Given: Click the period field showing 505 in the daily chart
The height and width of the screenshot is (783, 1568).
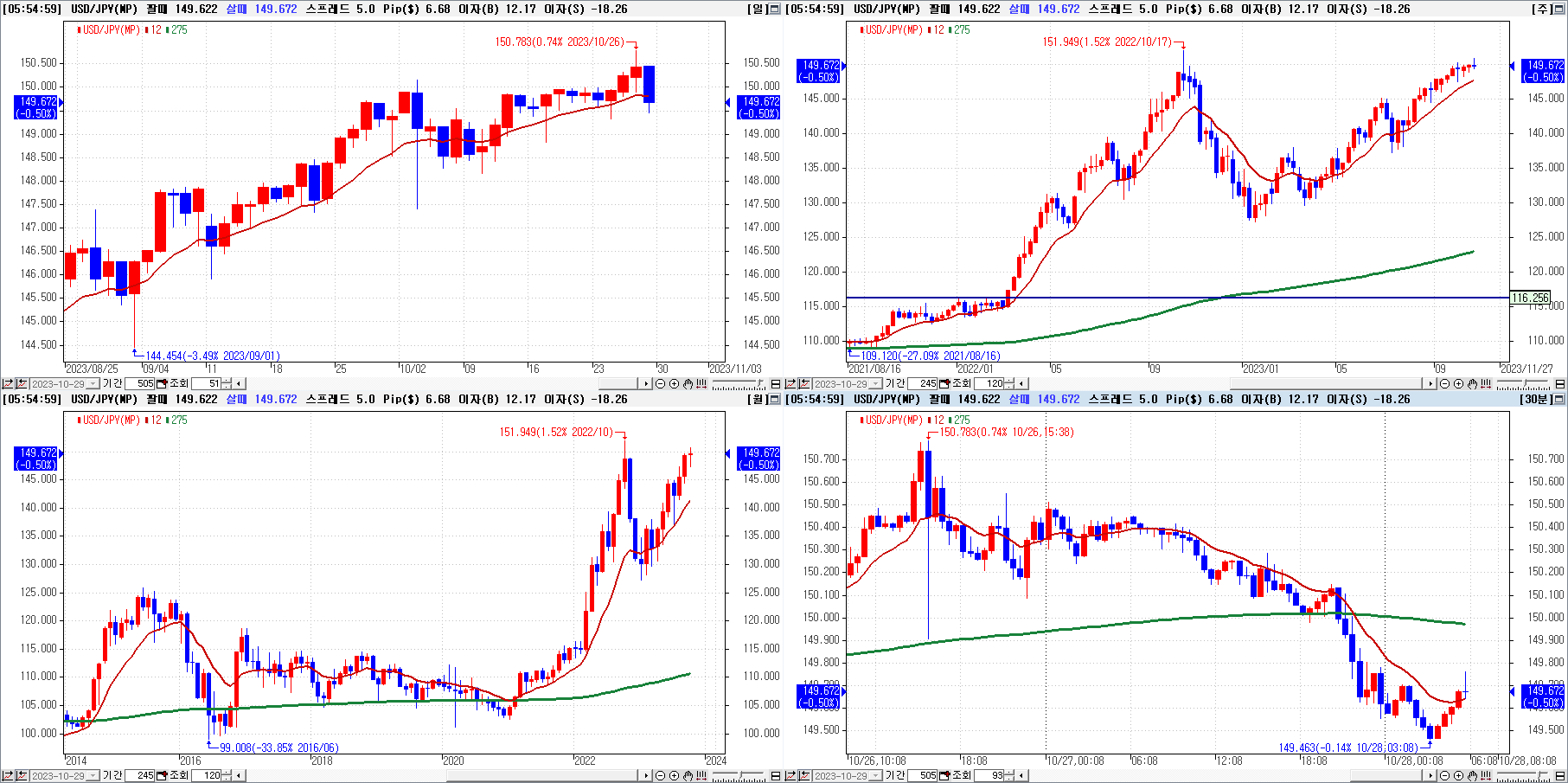Looking at the screenshot, I should click(139, 383).
